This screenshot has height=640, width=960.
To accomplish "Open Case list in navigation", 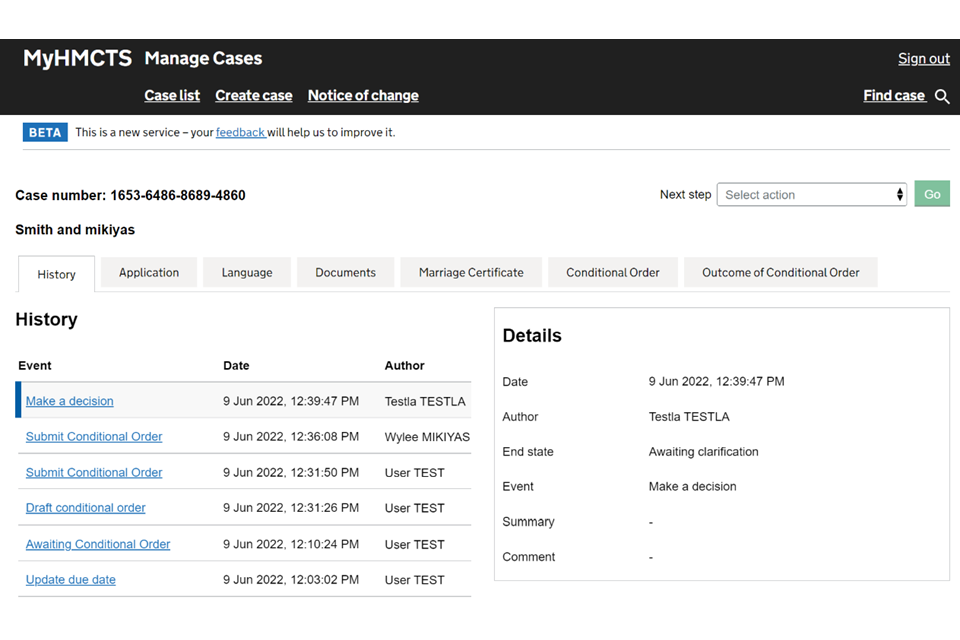I will (172, 96).
